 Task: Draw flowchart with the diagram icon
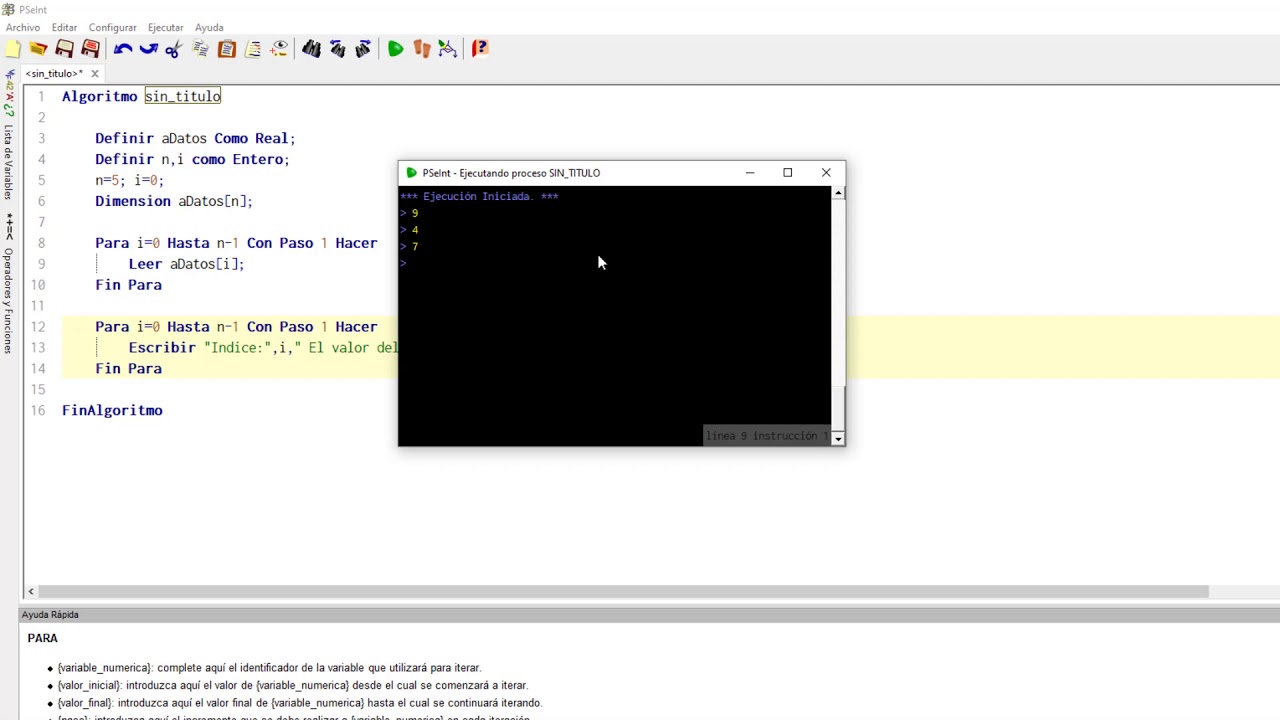448,49
